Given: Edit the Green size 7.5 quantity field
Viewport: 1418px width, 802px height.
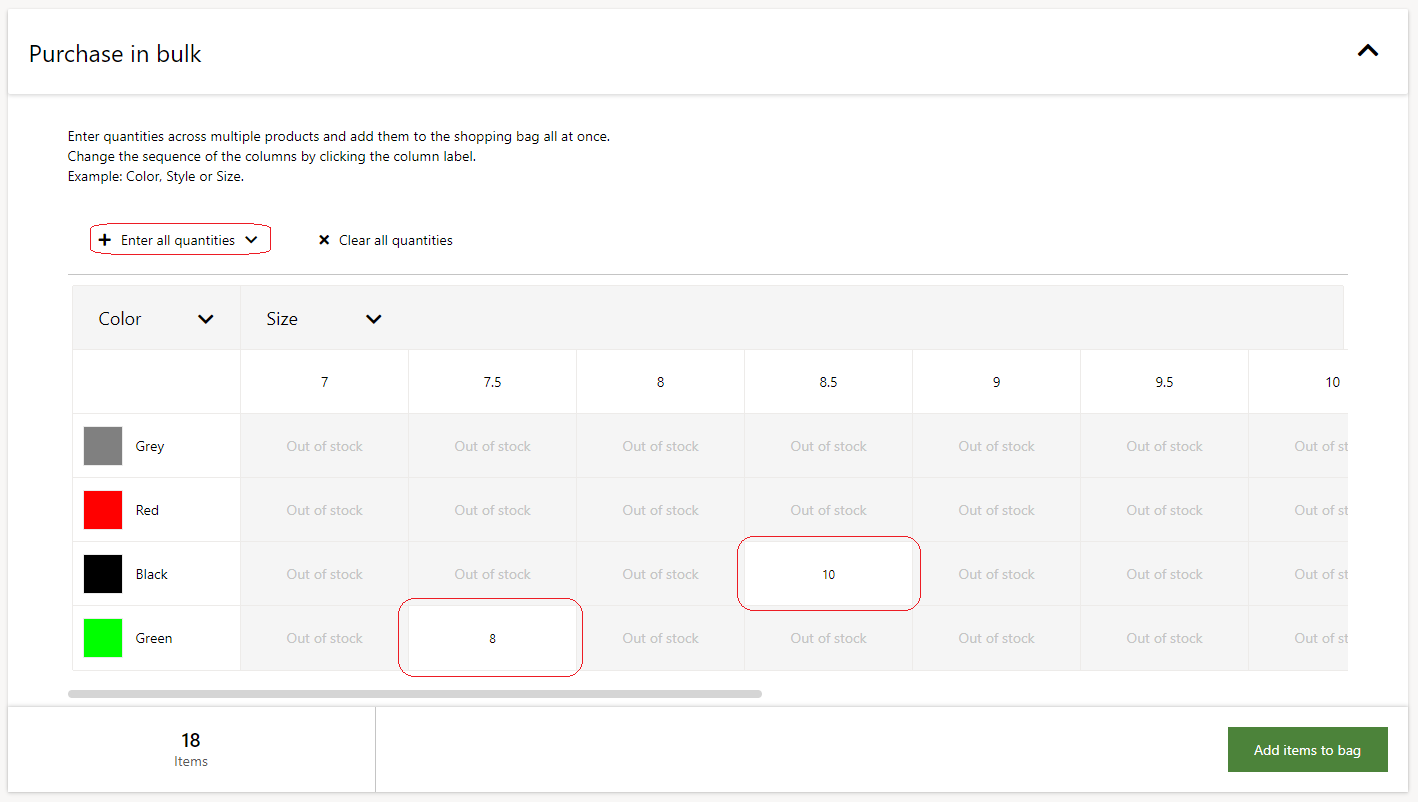Looking at the screenshot, I should tap(492, 638).
